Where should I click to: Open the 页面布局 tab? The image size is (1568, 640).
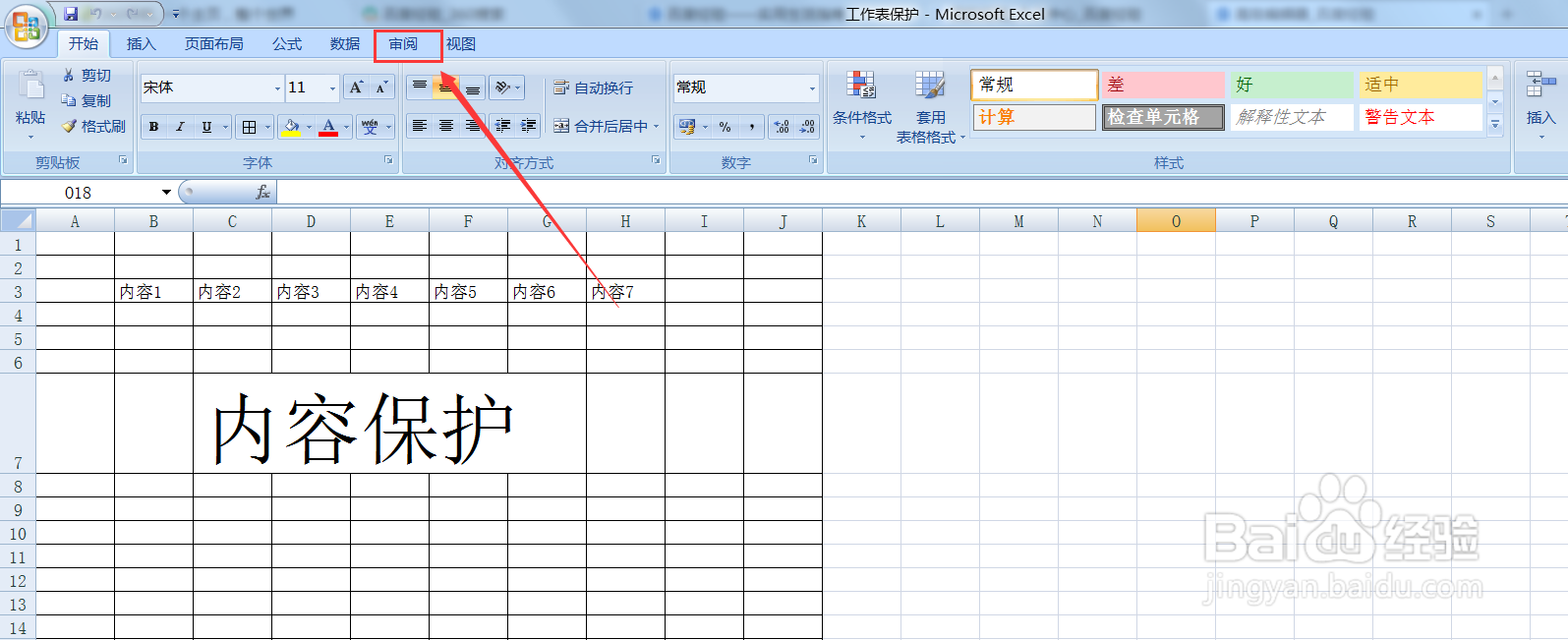tap(213, 43)
